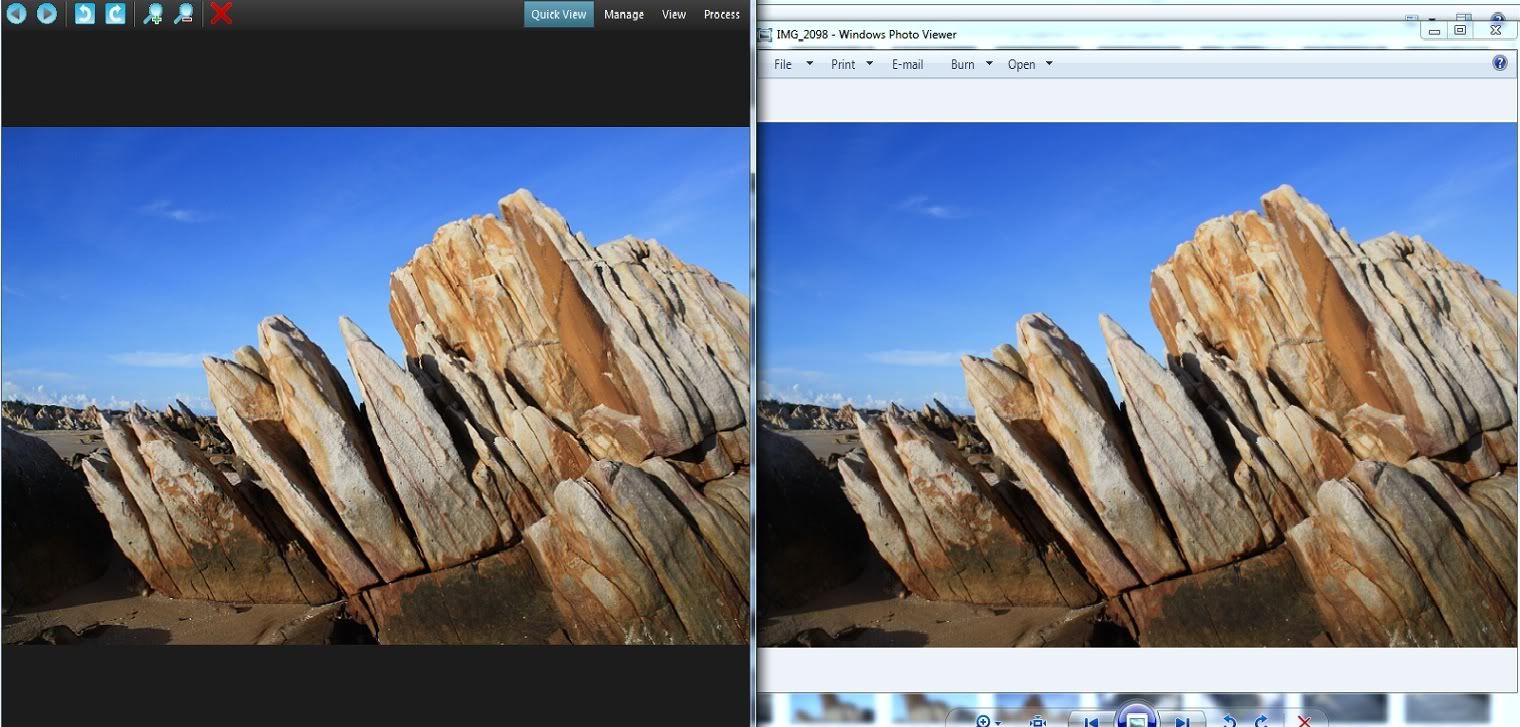Open the View mode tab
Viewport: 1520px width, 727px height.
tap(674, 14)
